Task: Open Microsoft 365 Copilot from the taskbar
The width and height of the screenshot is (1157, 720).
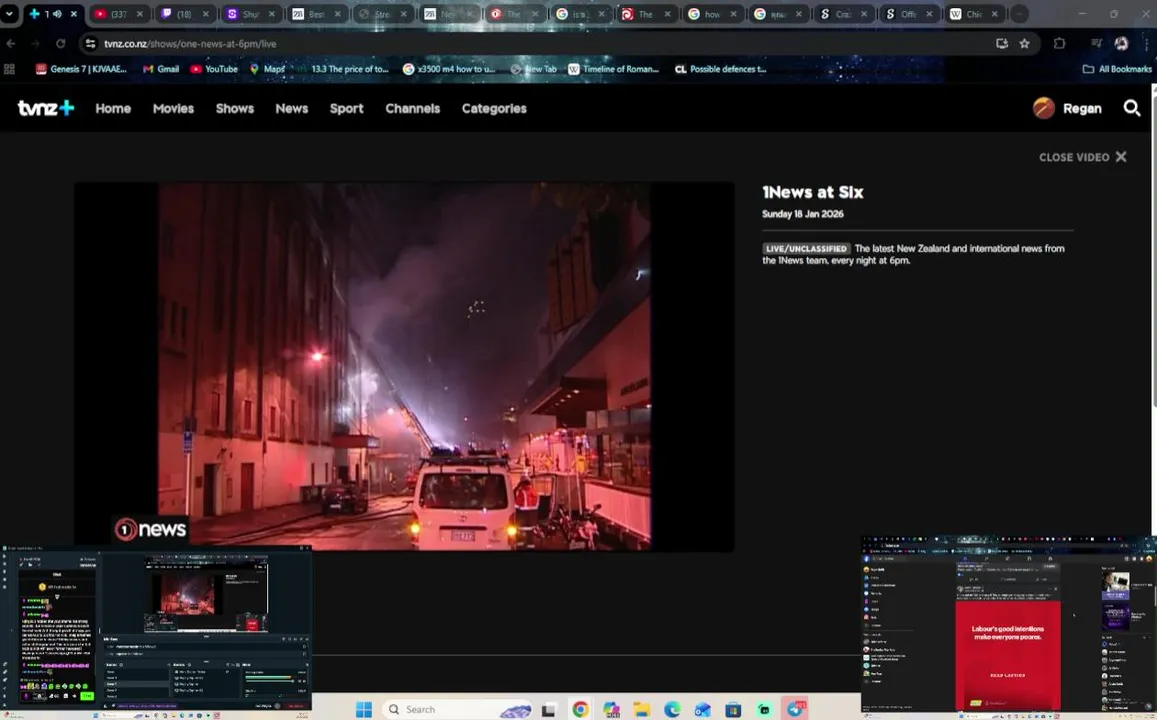Action: [612, 710]
